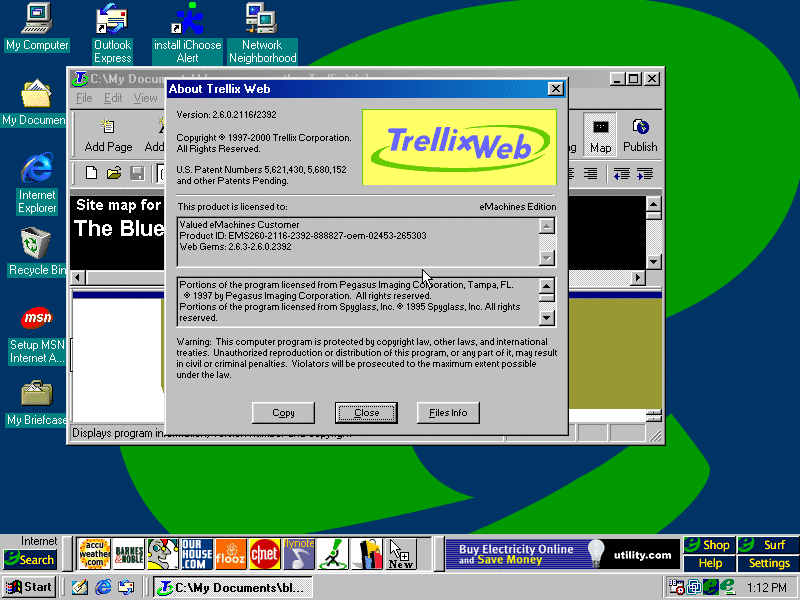Open the File menu
This screenshot has height=600, width=800.
click(84, 98)
